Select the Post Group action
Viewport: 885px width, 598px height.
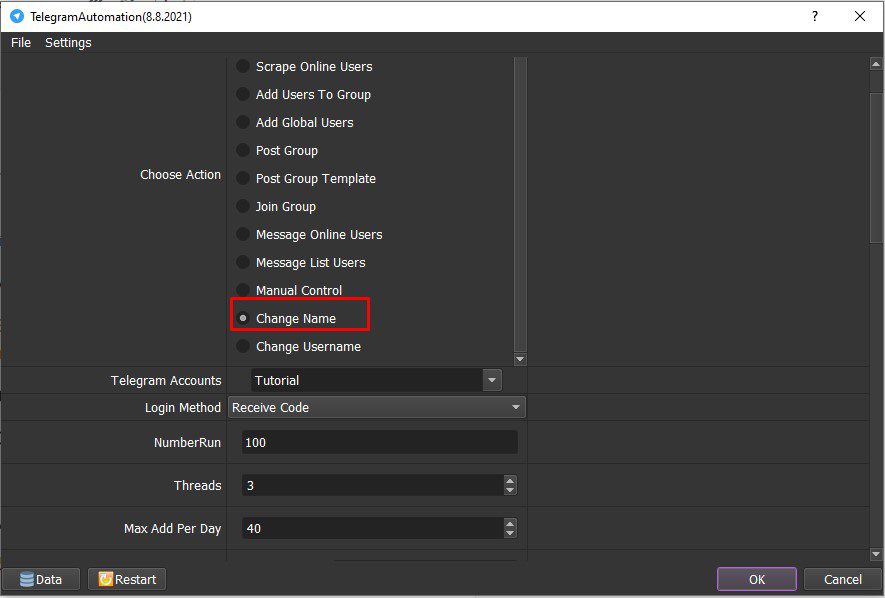point(243,150)
